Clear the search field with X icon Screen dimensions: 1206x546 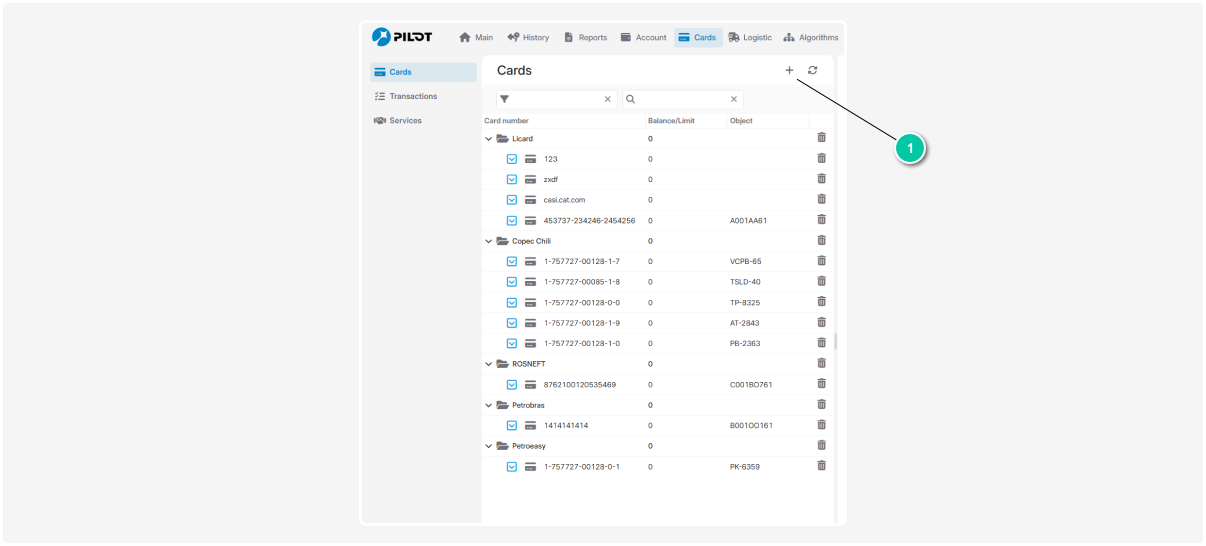coord(733,99)
